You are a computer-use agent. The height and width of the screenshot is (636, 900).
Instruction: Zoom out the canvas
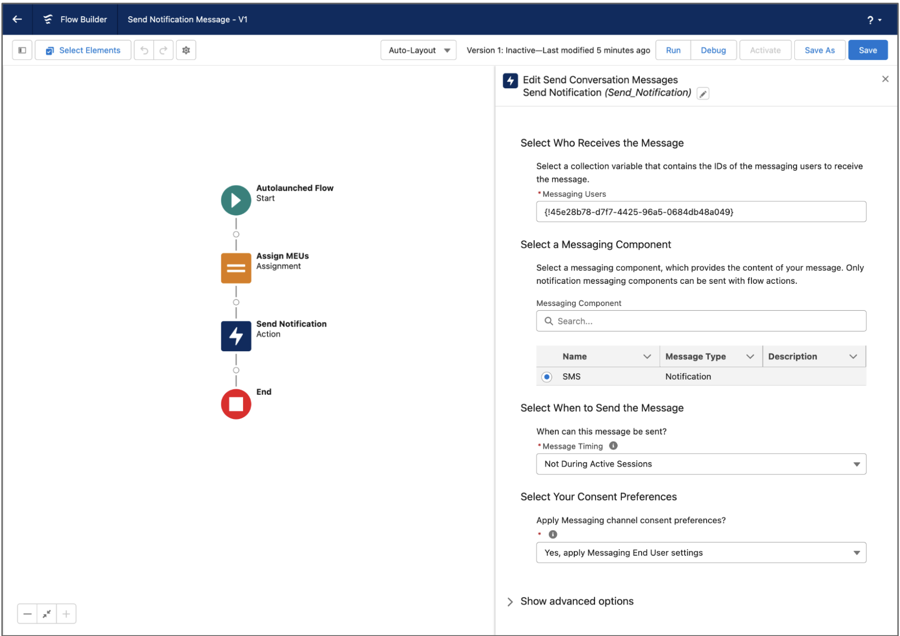click(27, 614)
